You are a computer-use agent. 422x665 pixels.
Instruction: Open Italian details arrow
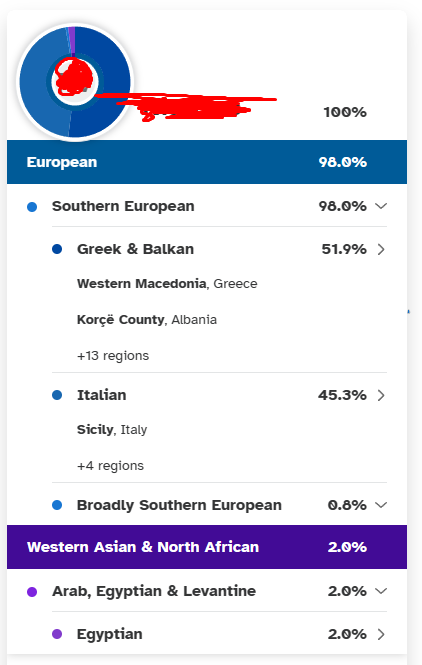tap(381, 395)
